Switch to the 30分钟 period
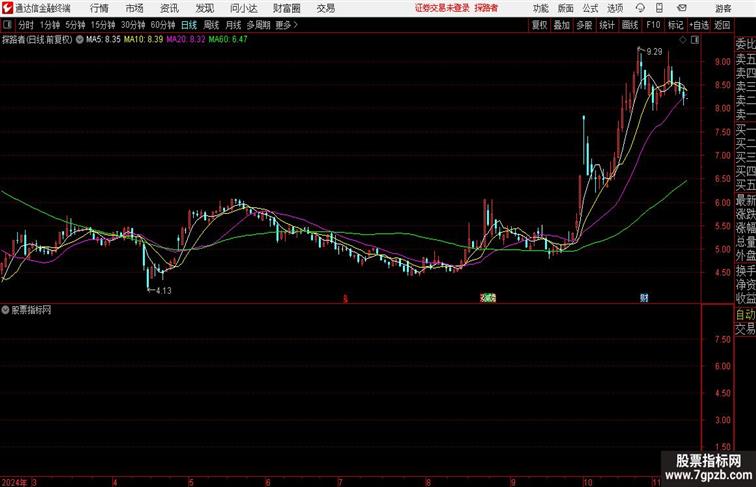Screen dimensions: 756x487 pyautogui.click(x=133, y=25)
